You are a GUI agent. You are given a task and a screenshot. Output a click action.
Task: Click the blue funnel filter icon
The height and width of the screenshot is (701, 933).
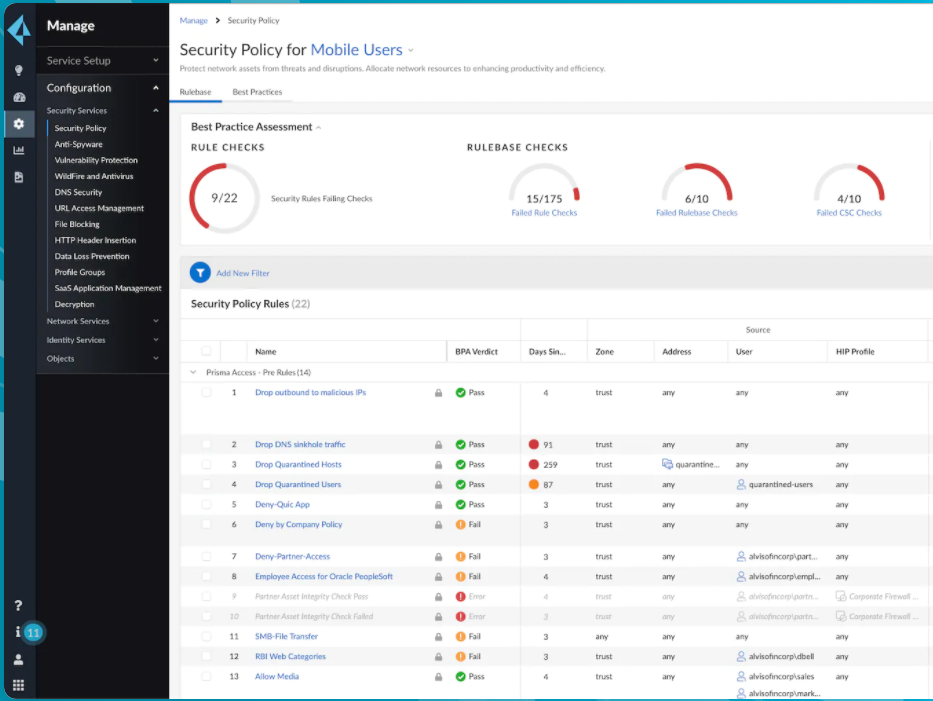click(x=200, y=273)
